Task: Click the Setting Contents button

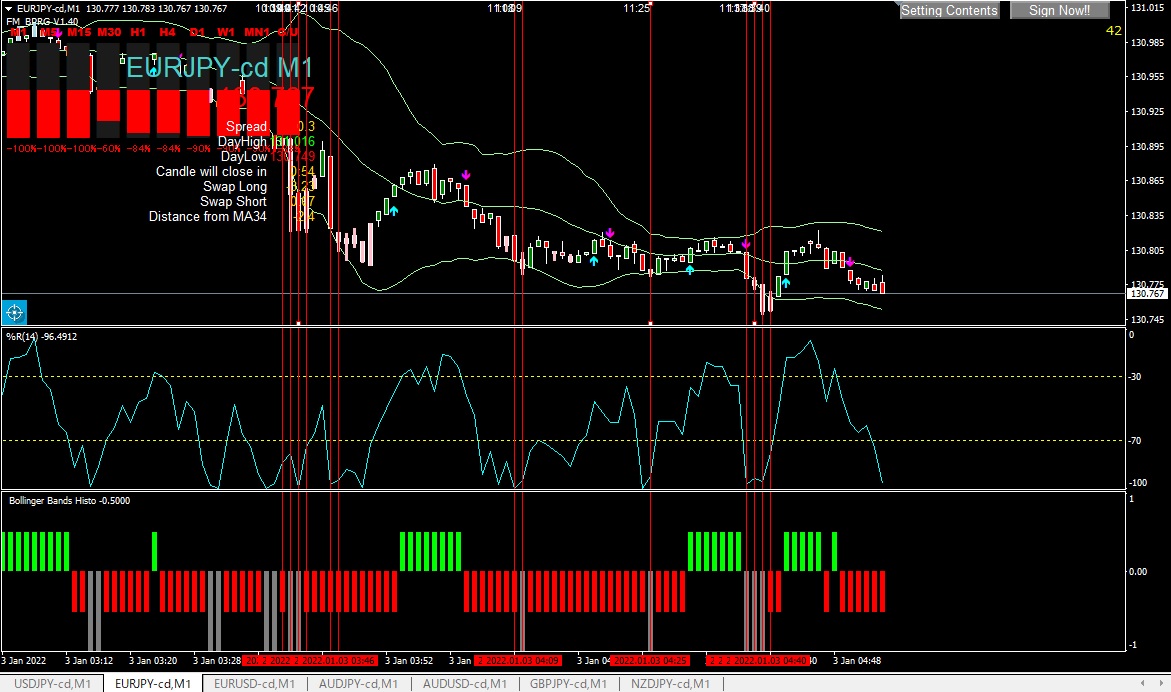Action: (949, 10)
